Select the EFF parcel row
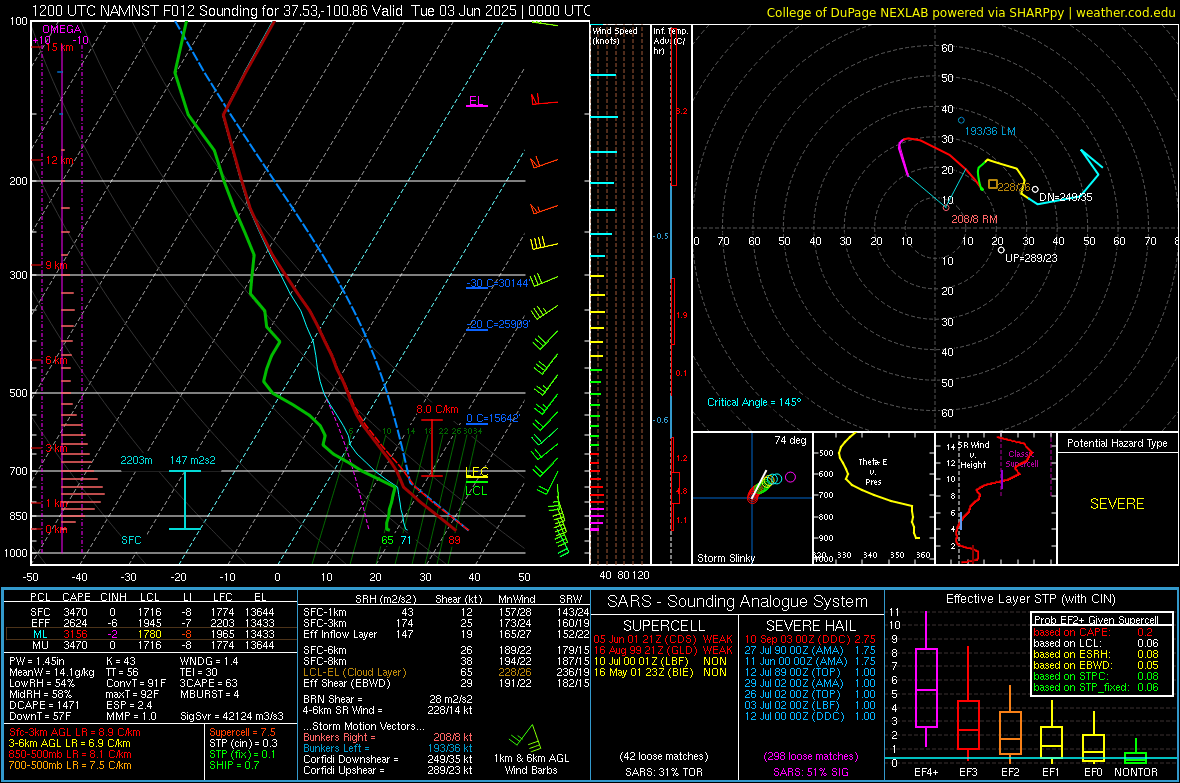This screenshot has width=1180, height=783. 151,623
